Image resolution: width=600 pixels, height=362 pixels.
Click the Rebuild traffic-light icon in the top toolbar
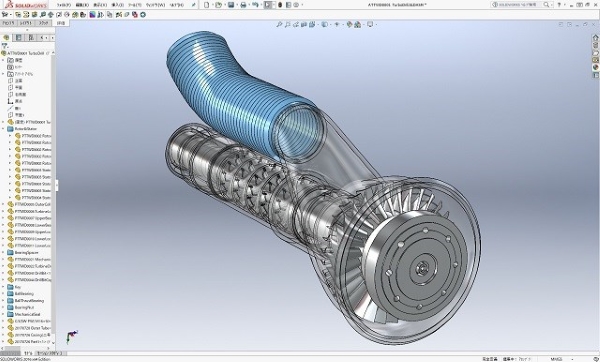tap(280, 5)
